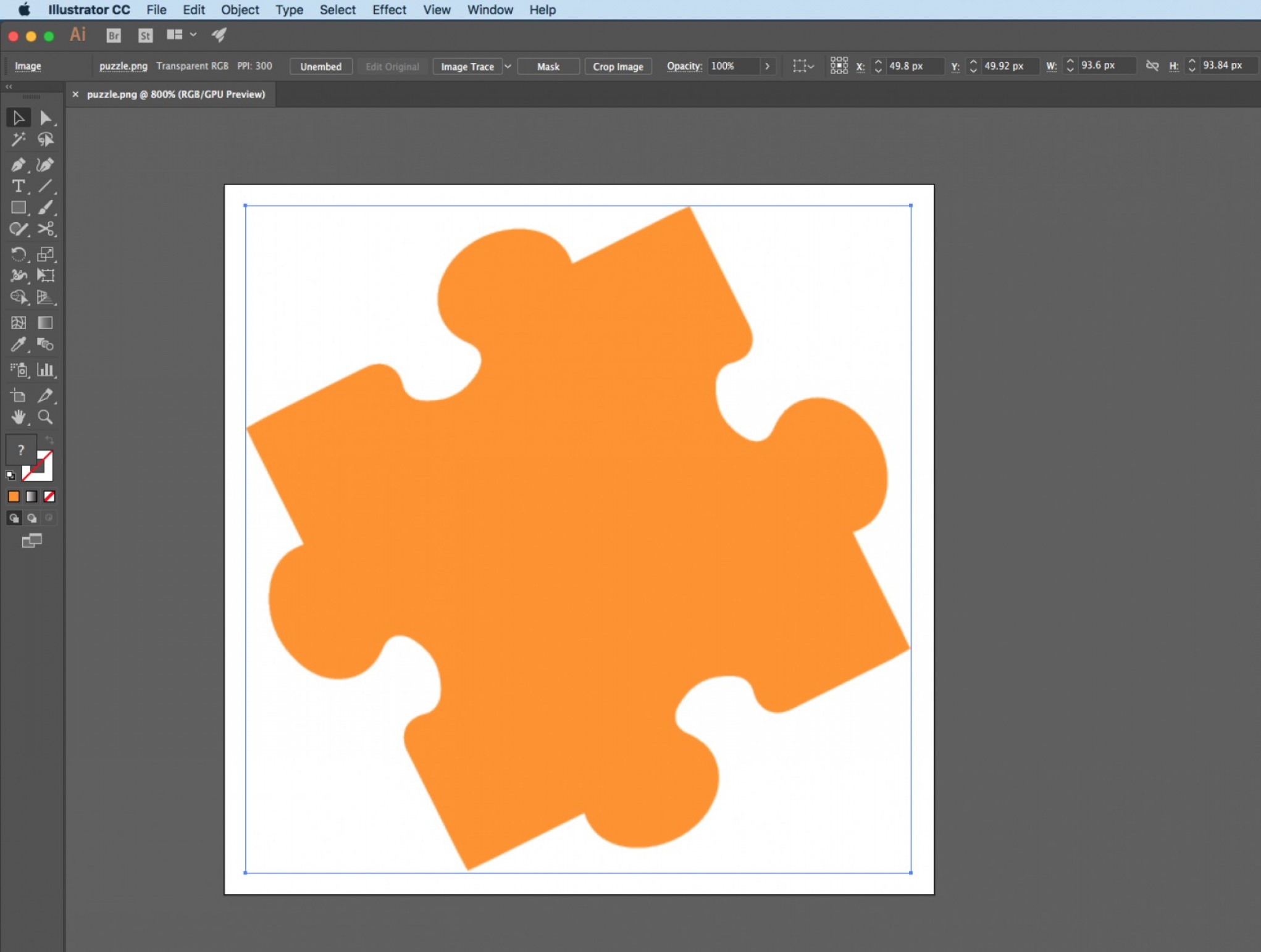Click the Crop Image button
1261x952 pixels.
pyautogui.click(x=618, y=66)
